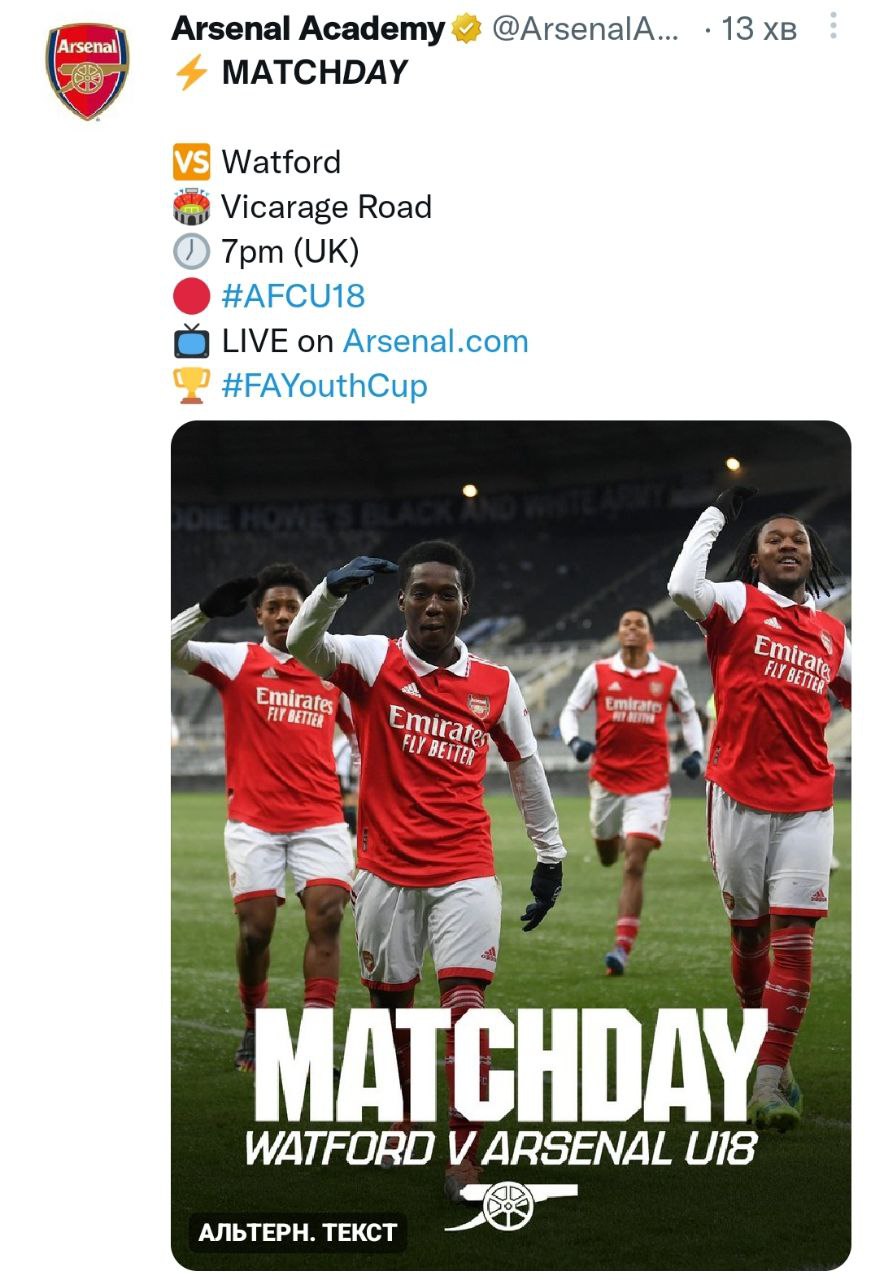Click the trophy emoji beside #FAYouthCup
878x1280 pixels.
(191, 386)
